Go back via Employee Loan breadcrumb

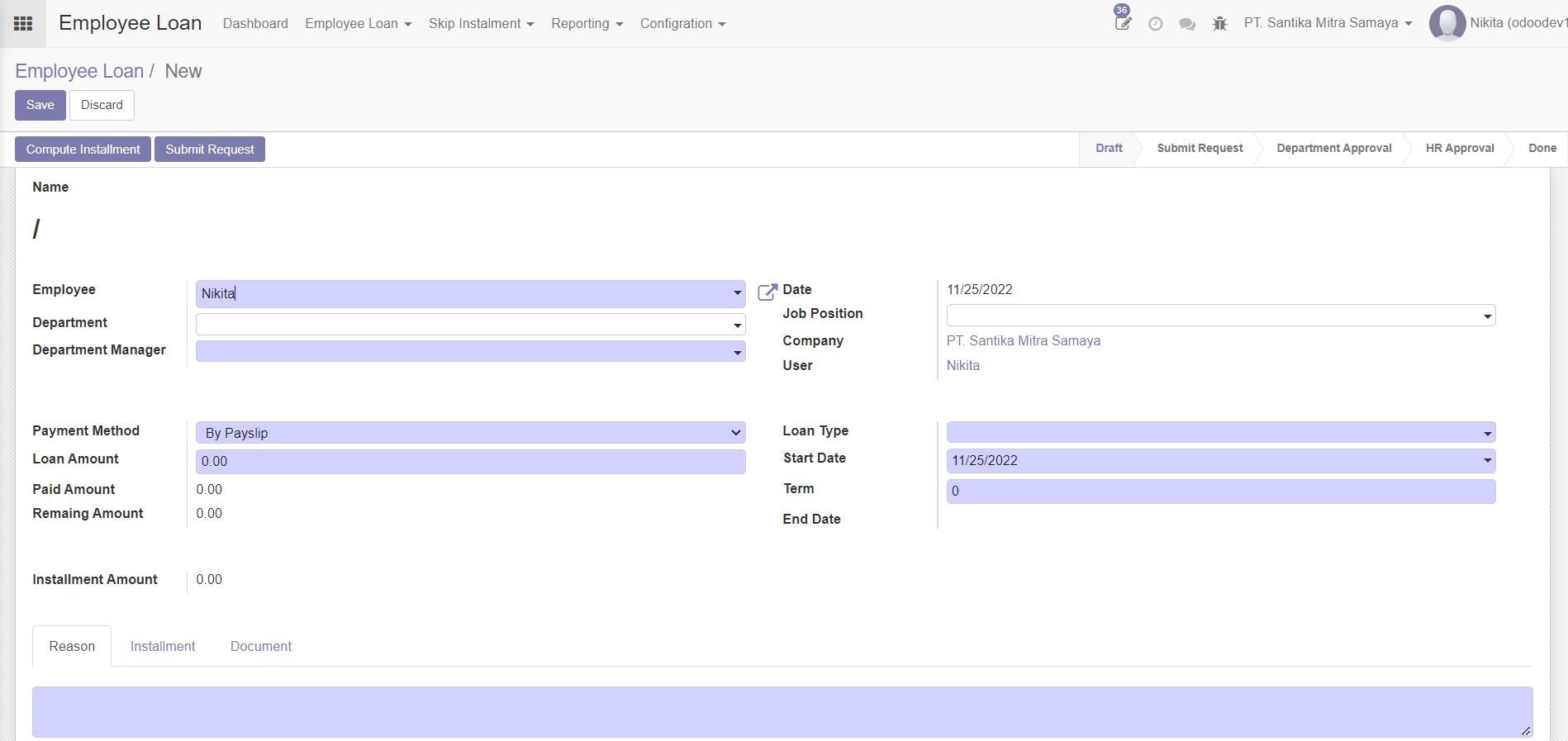coord(79,71)
